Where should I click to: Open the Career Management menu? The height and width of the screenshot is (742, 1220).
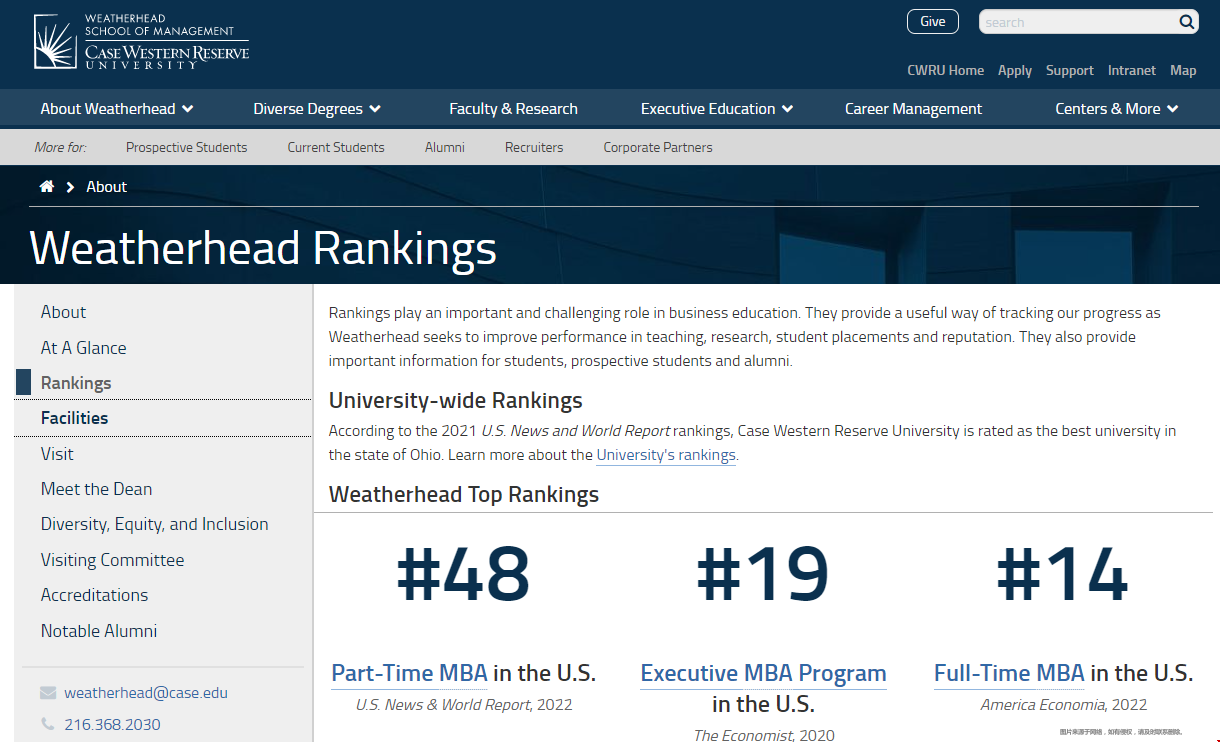(x=913, y=109)
